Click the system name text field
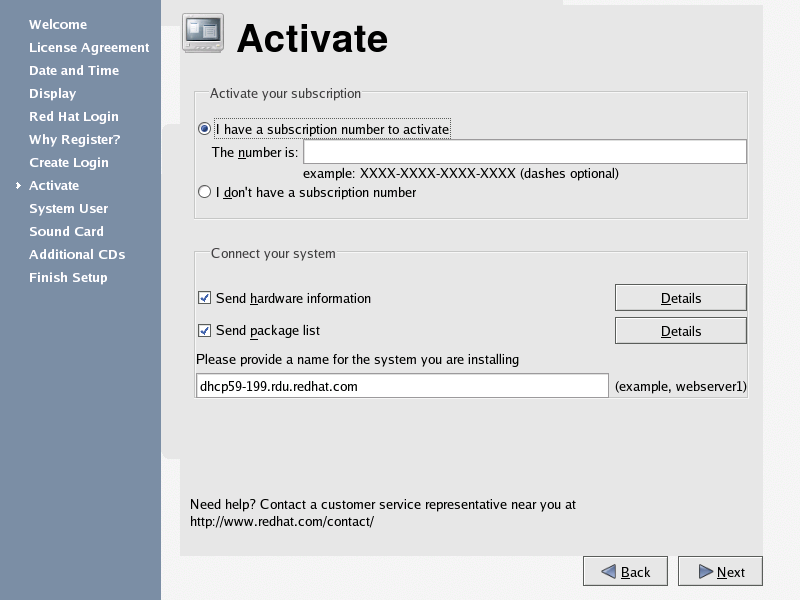The width and height of the screenshot is (800, 600). point(402,386)
